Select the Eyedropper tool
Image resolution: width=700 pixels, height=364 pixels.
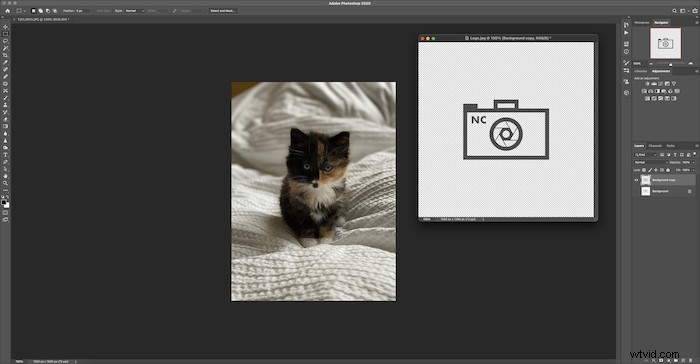pyautogui.click(x=5, y=63)
